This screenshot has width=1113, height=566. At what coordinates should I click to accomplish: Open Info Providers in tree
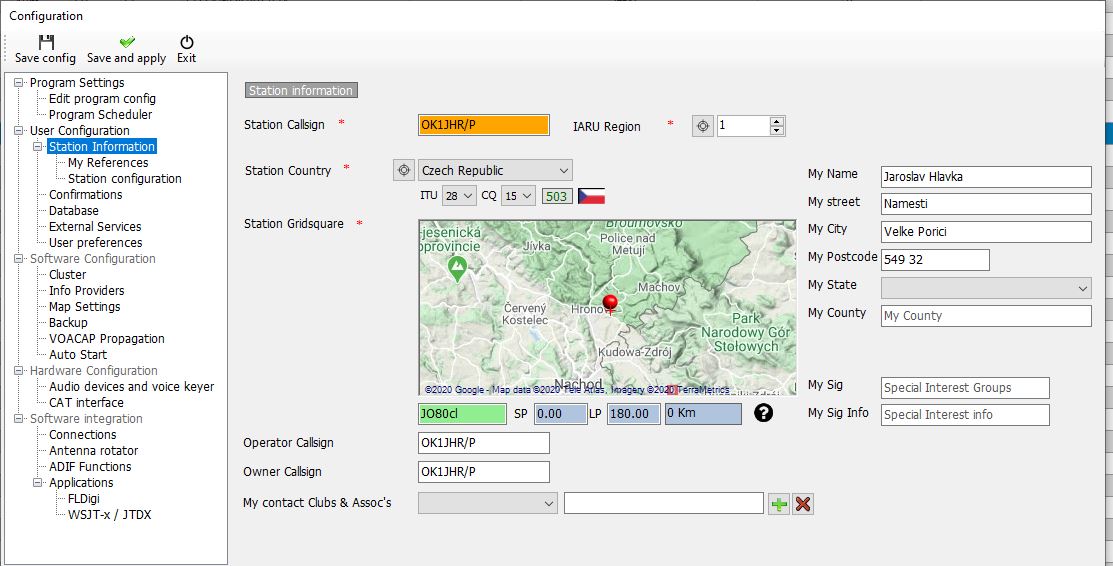pos(87,290)
